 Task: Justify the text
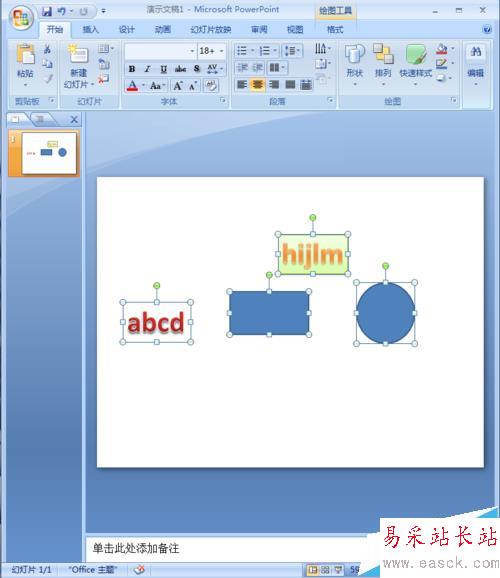(290, 85)
